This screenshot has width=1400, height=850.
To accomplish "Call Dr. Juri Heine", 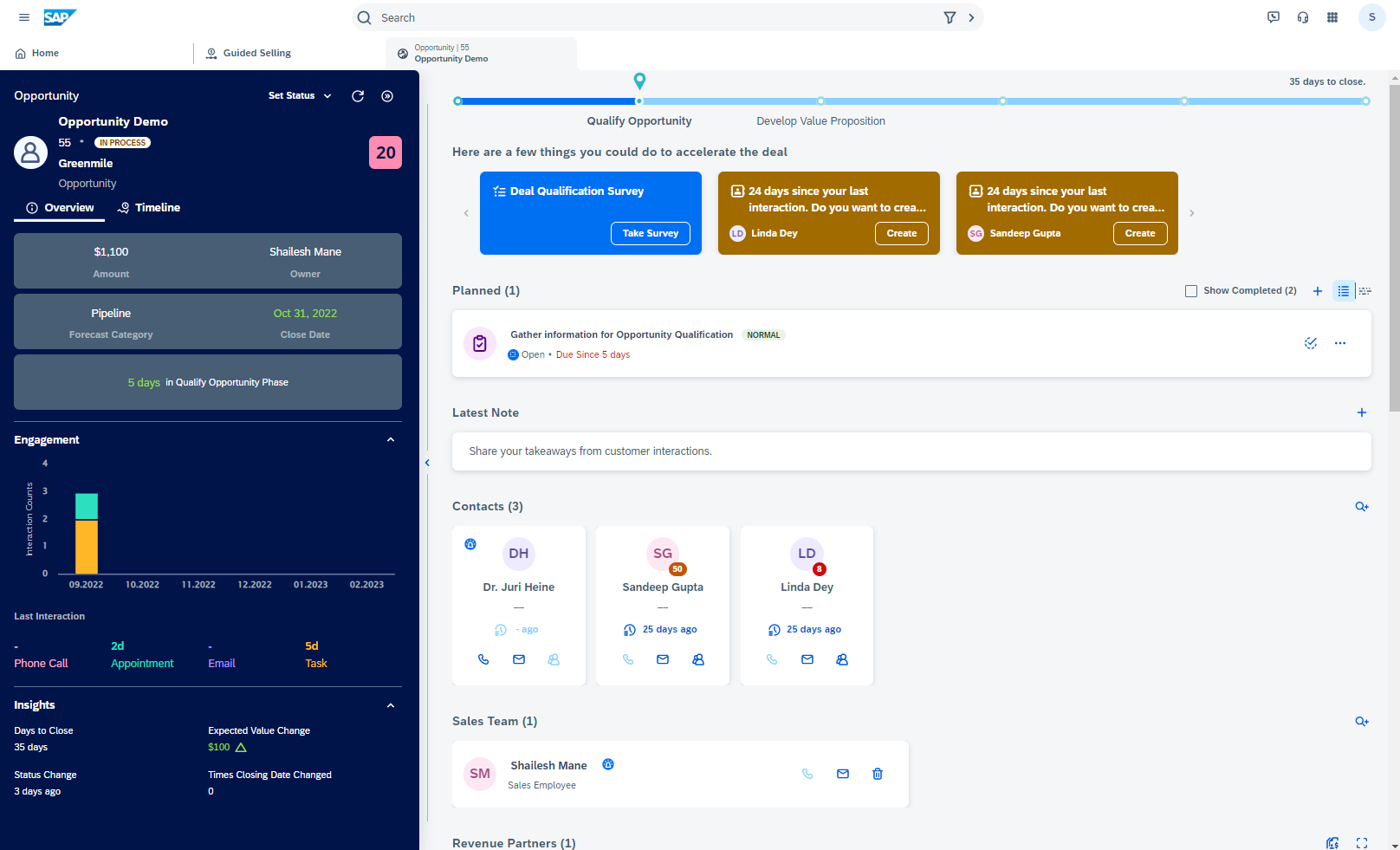I will [x=483, y=659].
